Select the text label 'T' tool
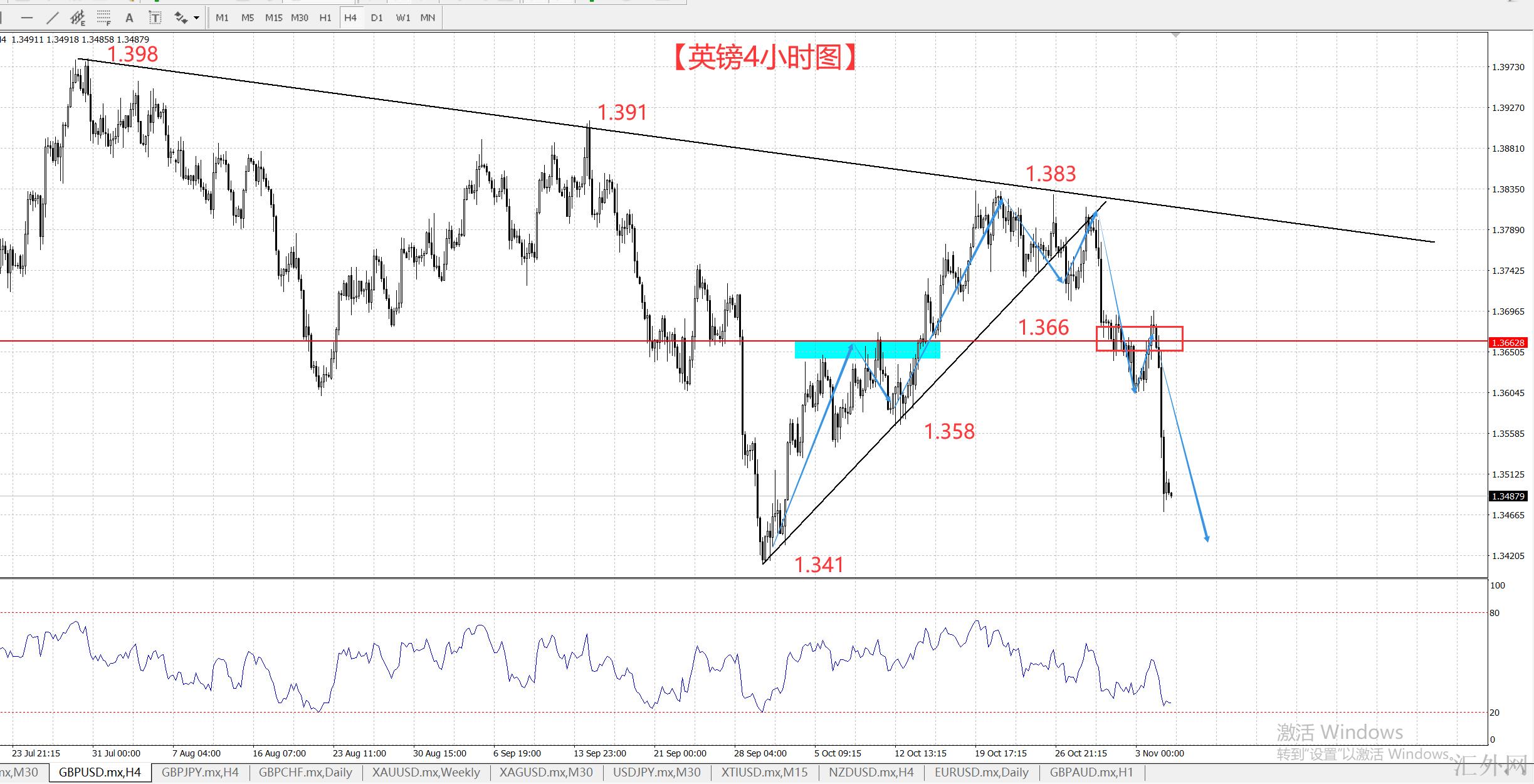This screenshot has height=784, width=1534. tap(155, 18)
